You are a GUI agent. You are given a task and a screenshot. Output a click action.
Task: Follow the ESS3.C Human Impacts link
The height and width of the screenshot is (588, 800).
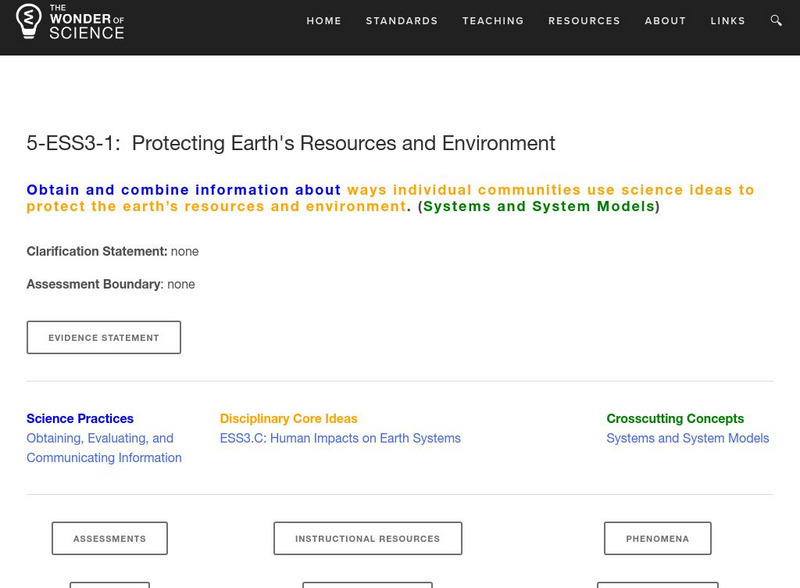point(339,437)
